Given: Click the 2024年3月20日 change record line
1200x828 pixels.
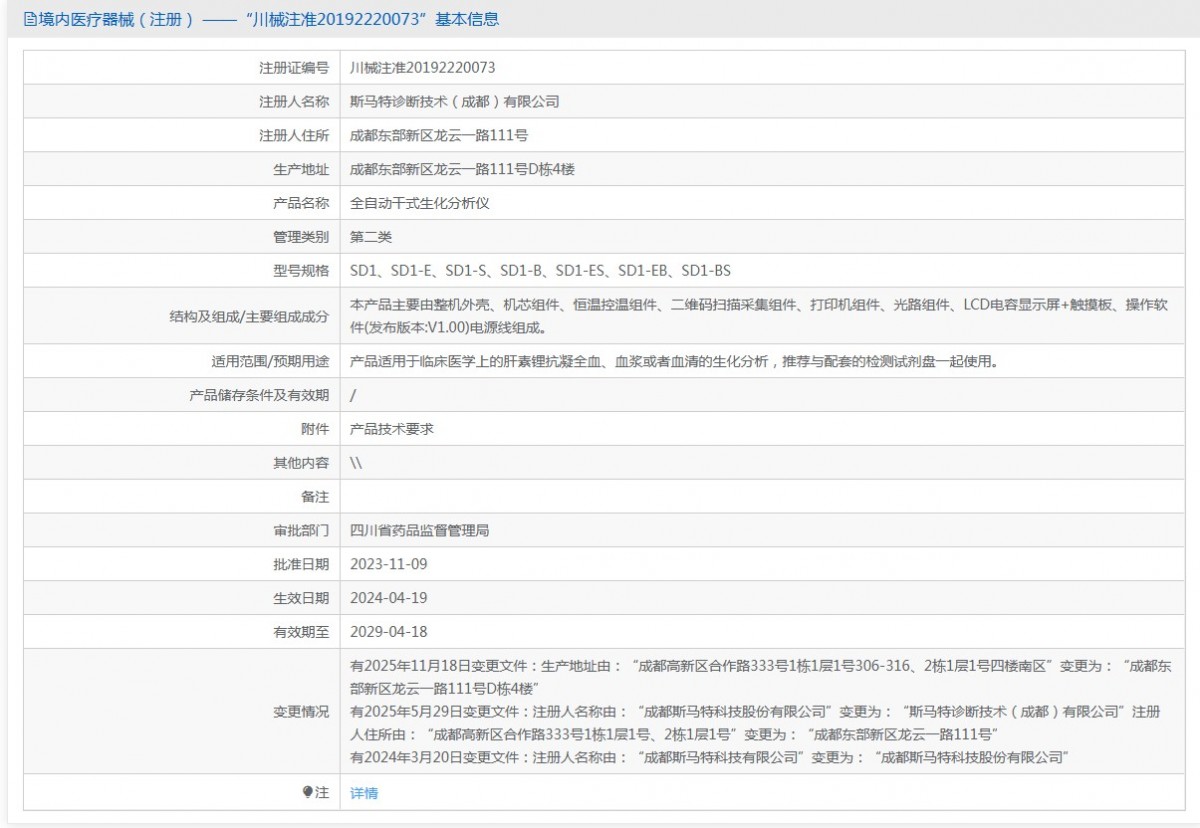Looking at the screenshot, I should point(710,758).
